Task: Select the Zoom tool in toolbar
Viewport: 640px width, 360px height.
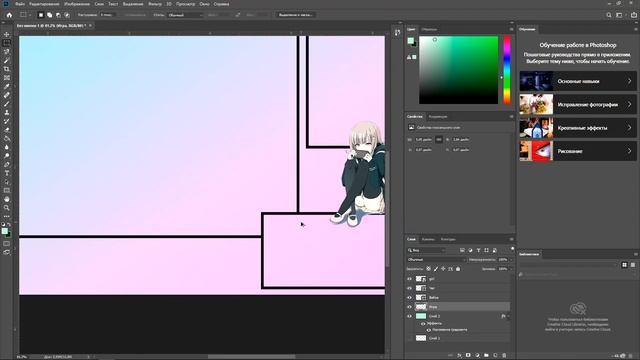Action: 7,208
